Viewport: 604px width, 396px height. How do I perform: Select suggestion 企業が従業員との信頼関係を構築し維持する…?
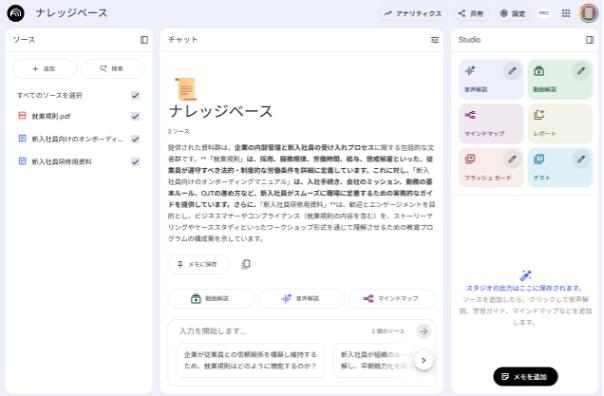point(250,360)
